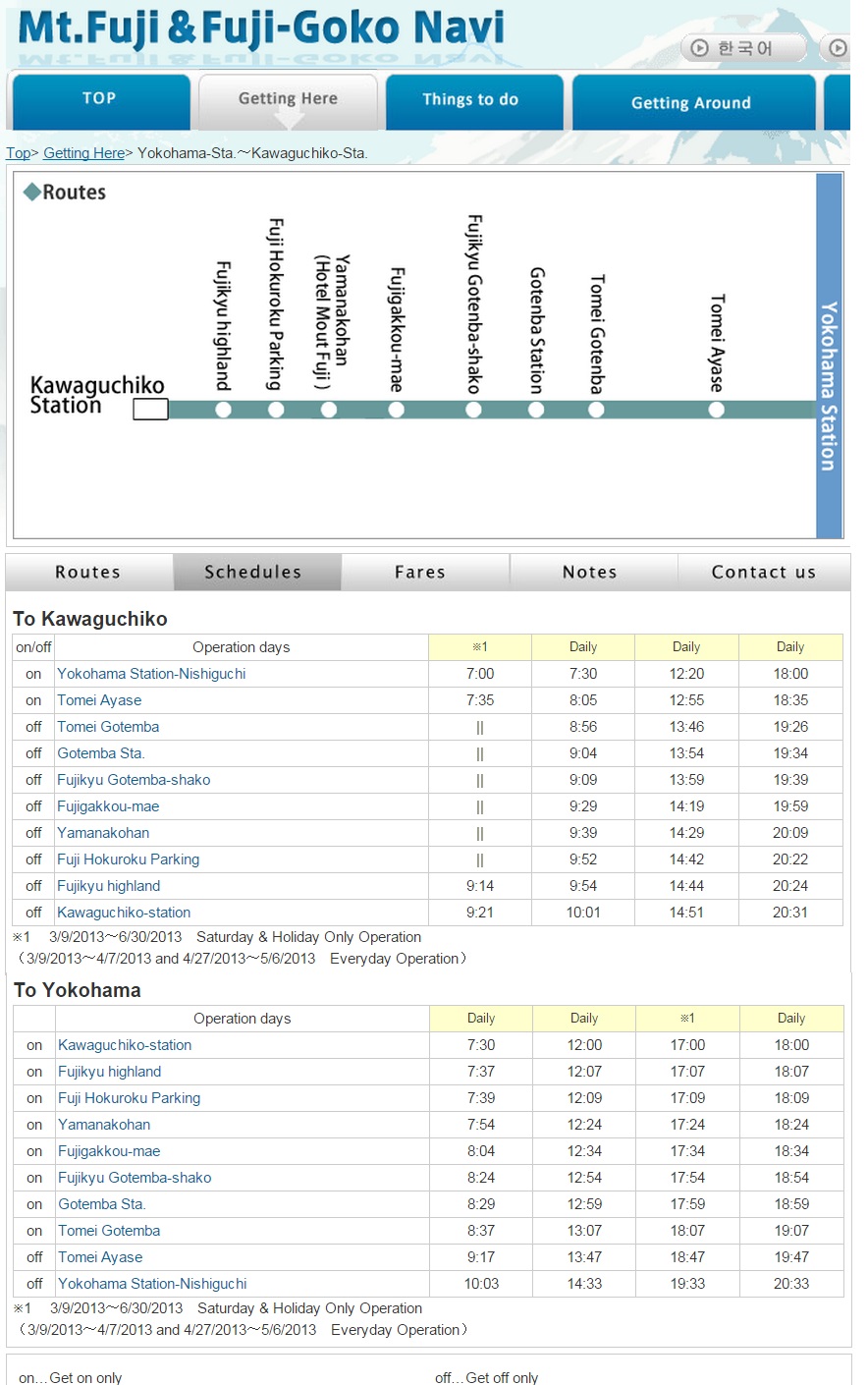Open Kawaguchiko-station link in To Kawaguchiko table
The height and width of the screenshot is (1385, 868).
(124, 913)
